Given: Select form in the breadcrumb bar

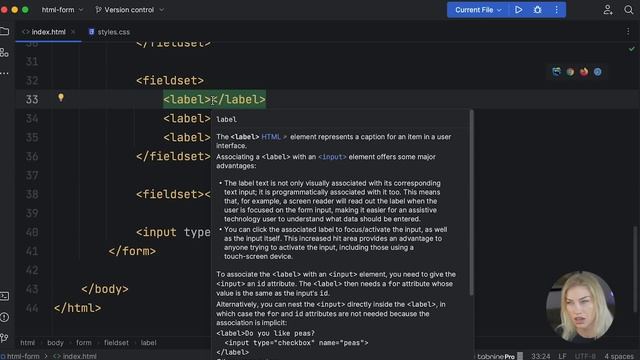Looking at the screenshot, I should coord(84,343).
